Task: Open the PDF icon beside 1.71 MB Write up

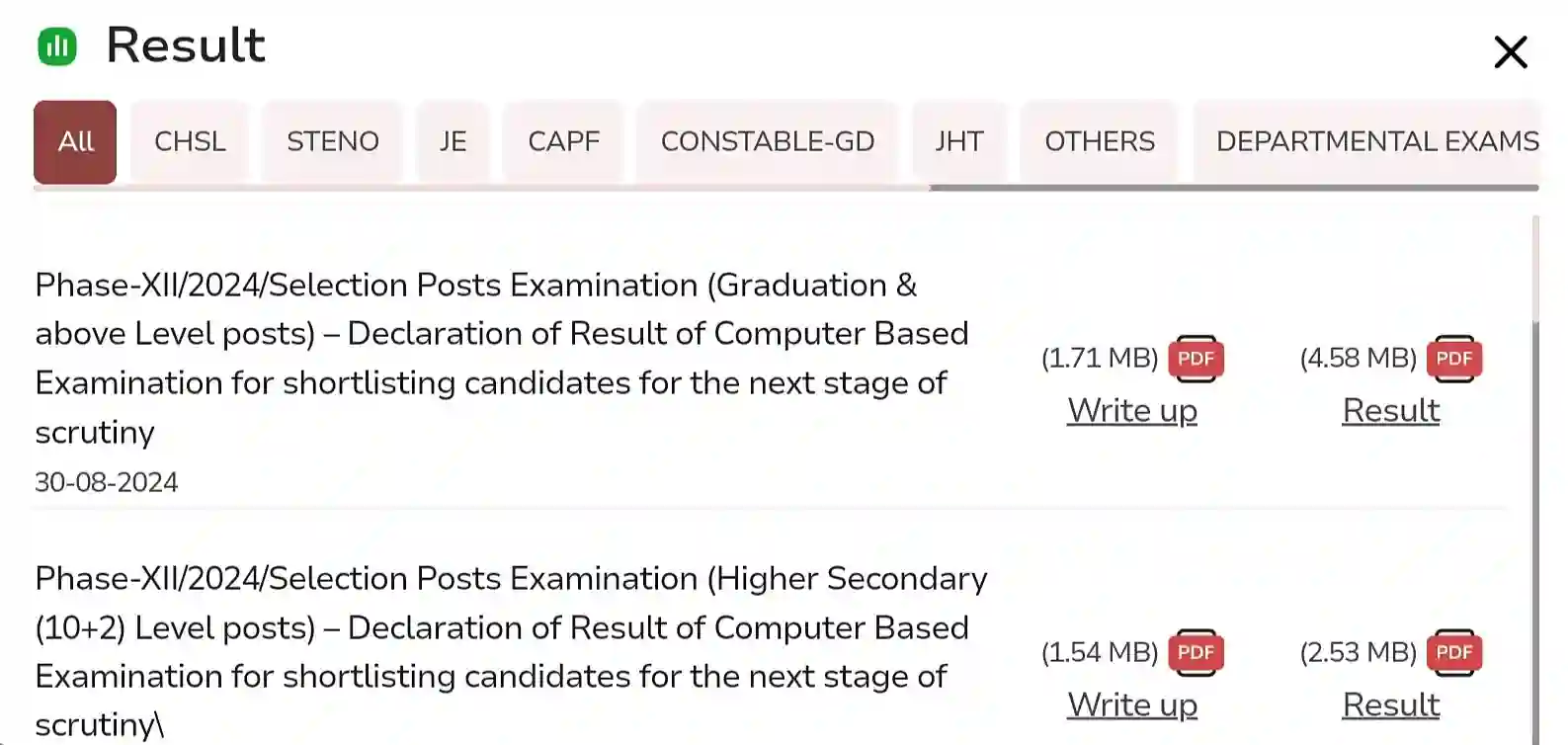Action: [x=1196, y=359]
